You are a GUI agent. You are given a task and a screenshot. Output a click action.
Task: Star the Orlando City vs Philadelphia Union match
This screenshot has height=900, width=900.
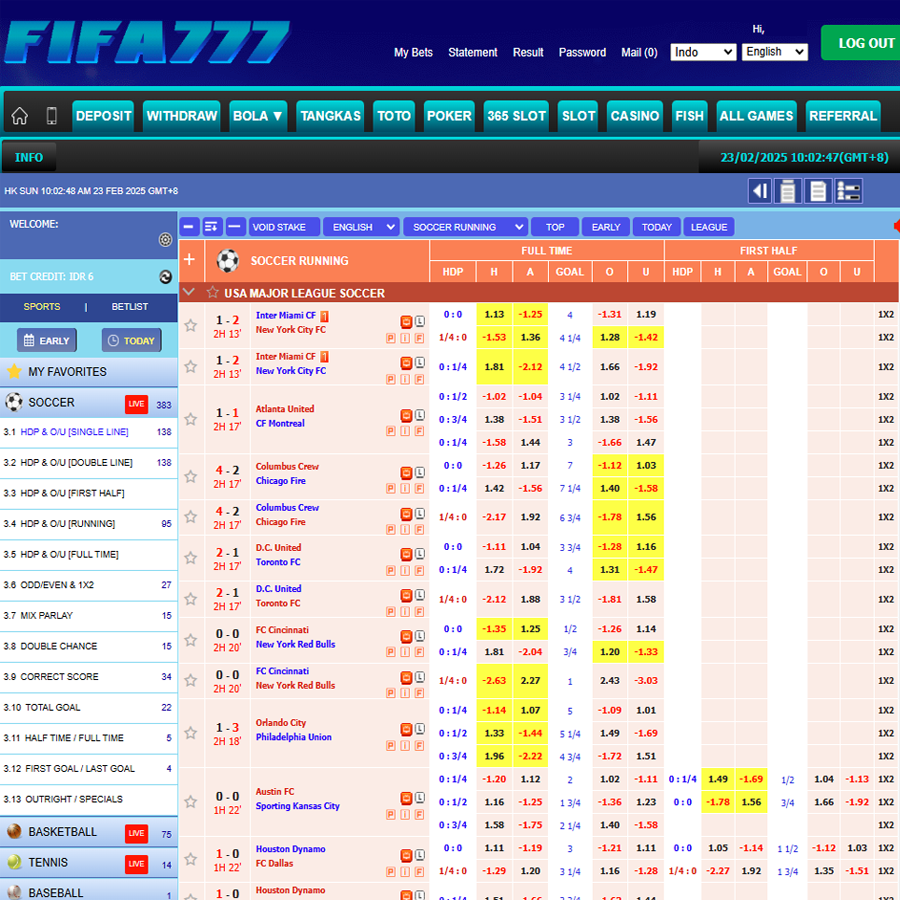(x=191, y=734)
